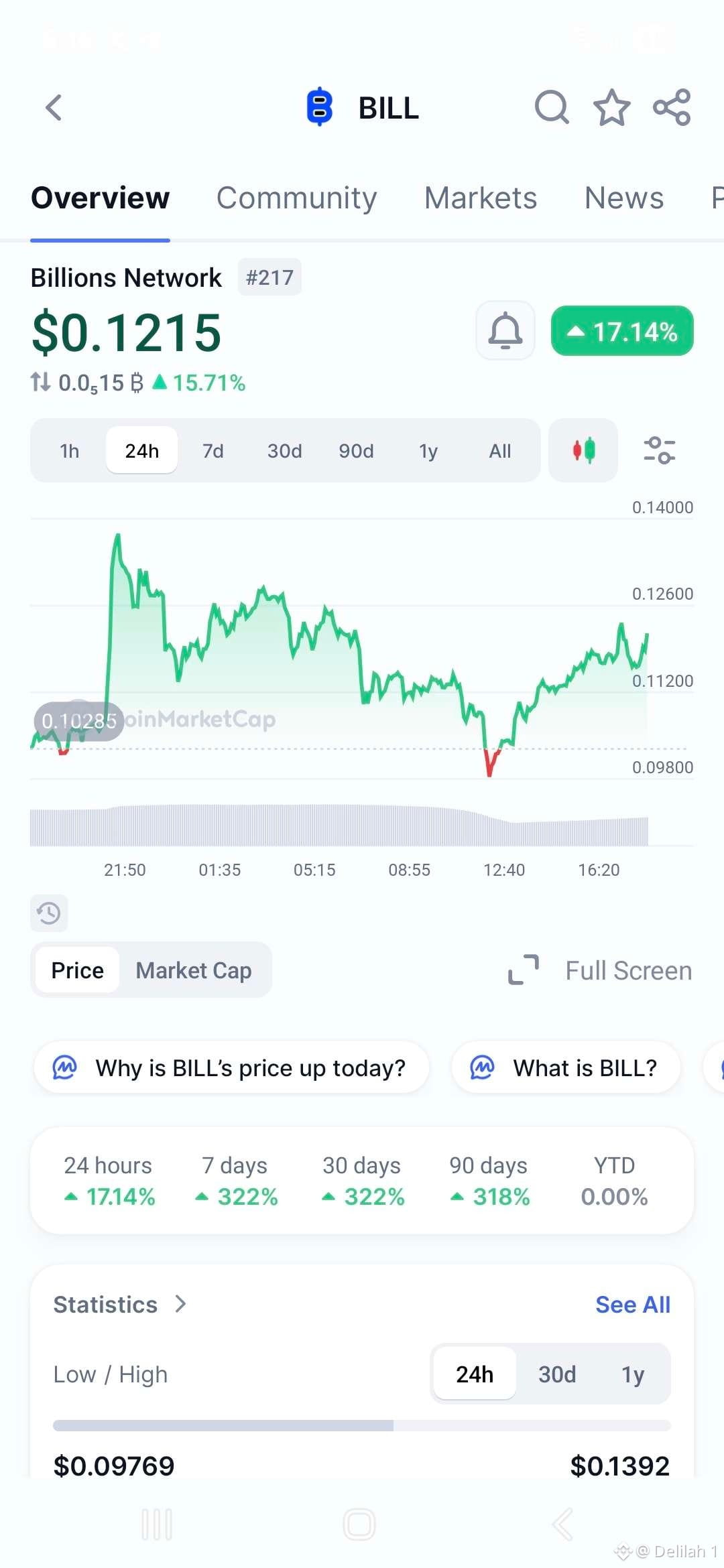Select Market Cap chart mode
The width and height of the screenshot is (724, 1568).
(x=194, y=970)
